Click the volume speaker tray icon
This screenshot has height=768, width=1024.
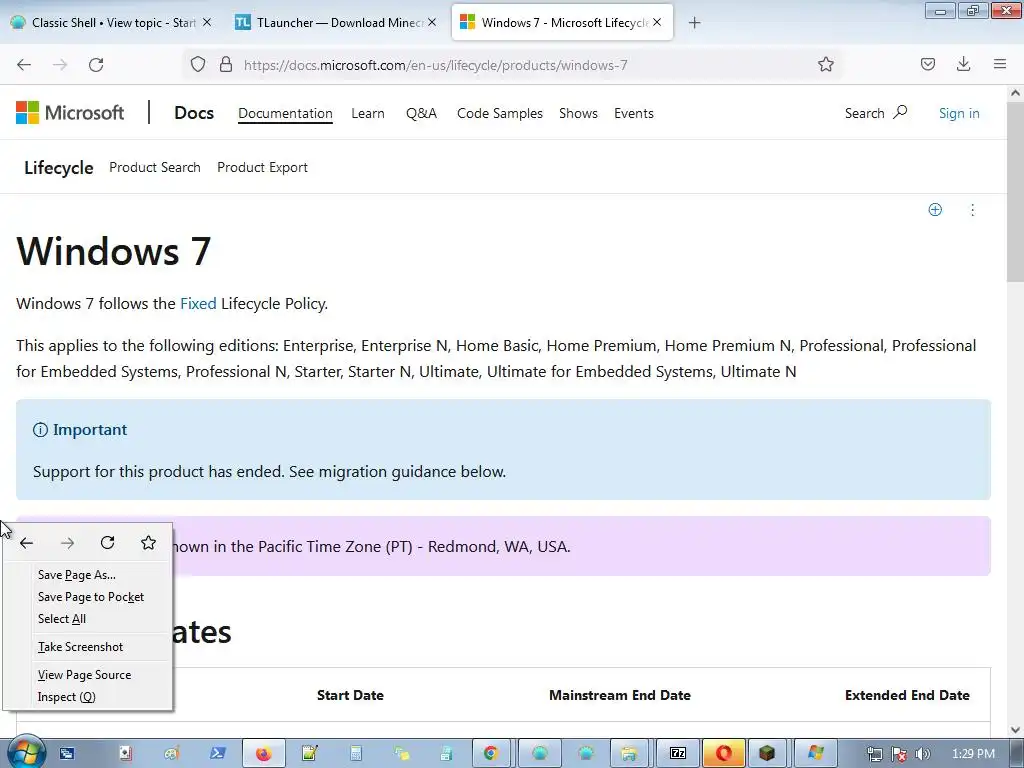923,754
